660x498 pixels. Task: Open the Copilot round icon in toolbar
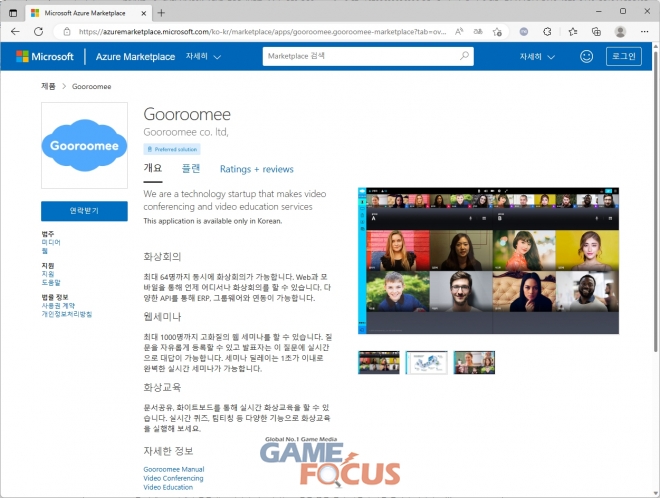(524, 32)
